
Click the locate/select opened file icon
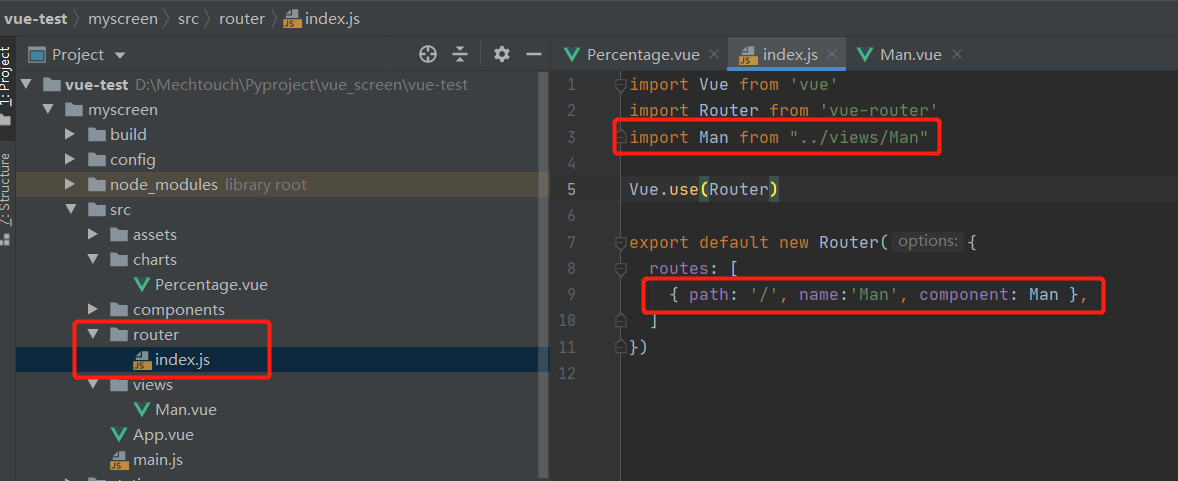(428, 54)
